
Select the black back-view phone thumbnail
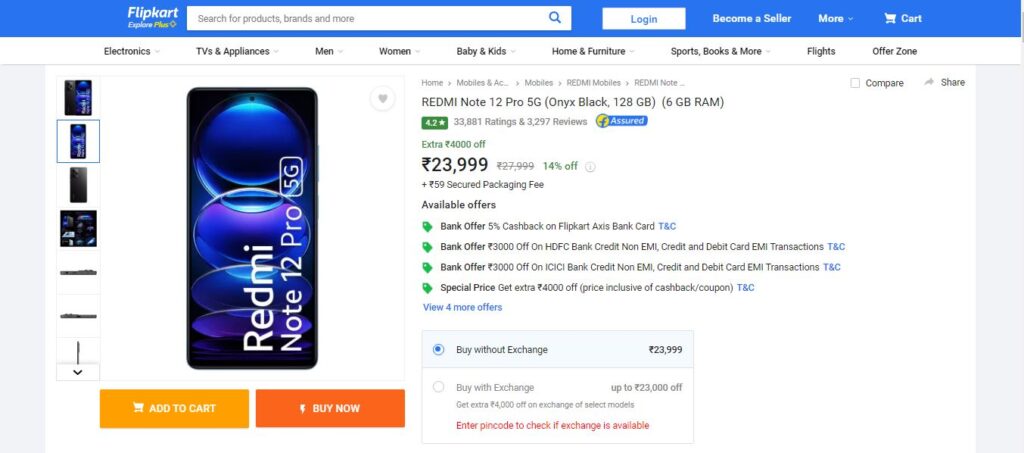78,185
